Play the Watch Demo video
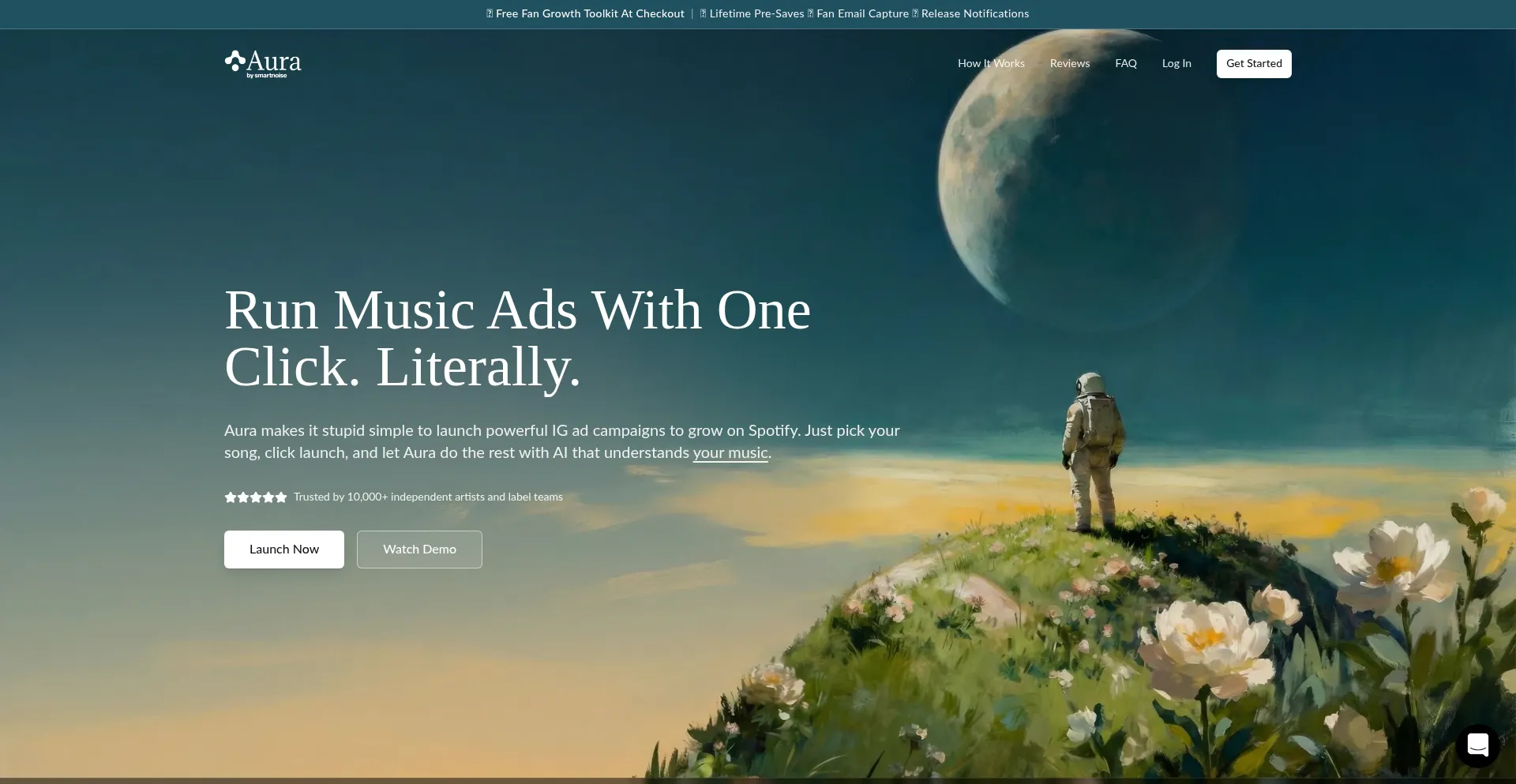This screenshot has width=1516, height=784. [419, 550]
